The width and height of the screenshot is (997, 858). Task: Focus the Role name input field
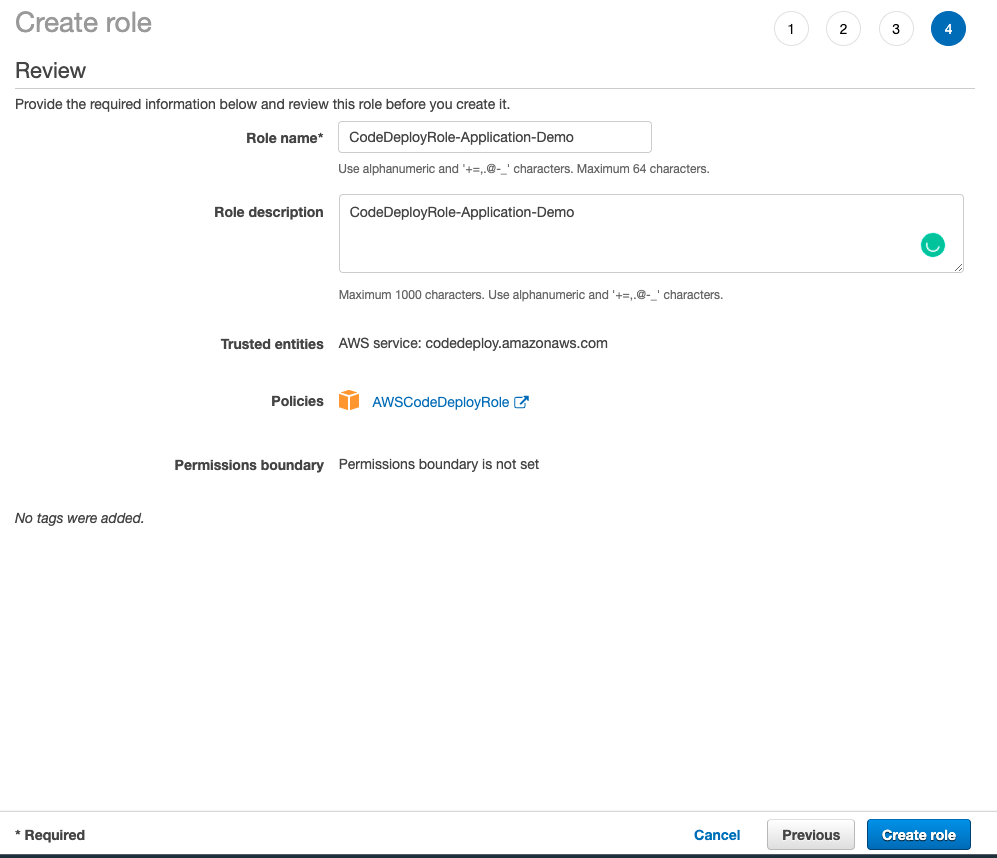[495, 137]
